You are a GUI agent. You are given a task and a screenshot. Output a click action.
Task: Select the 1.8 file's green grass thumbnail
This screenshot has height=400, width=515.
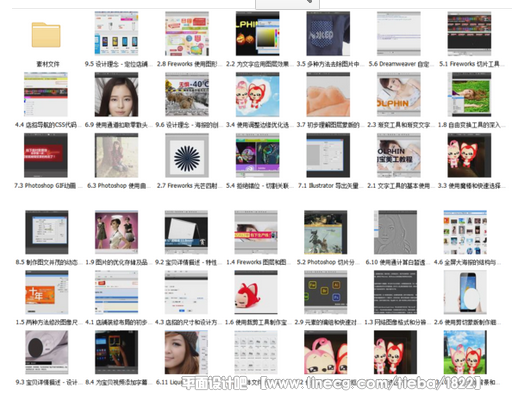469,94
